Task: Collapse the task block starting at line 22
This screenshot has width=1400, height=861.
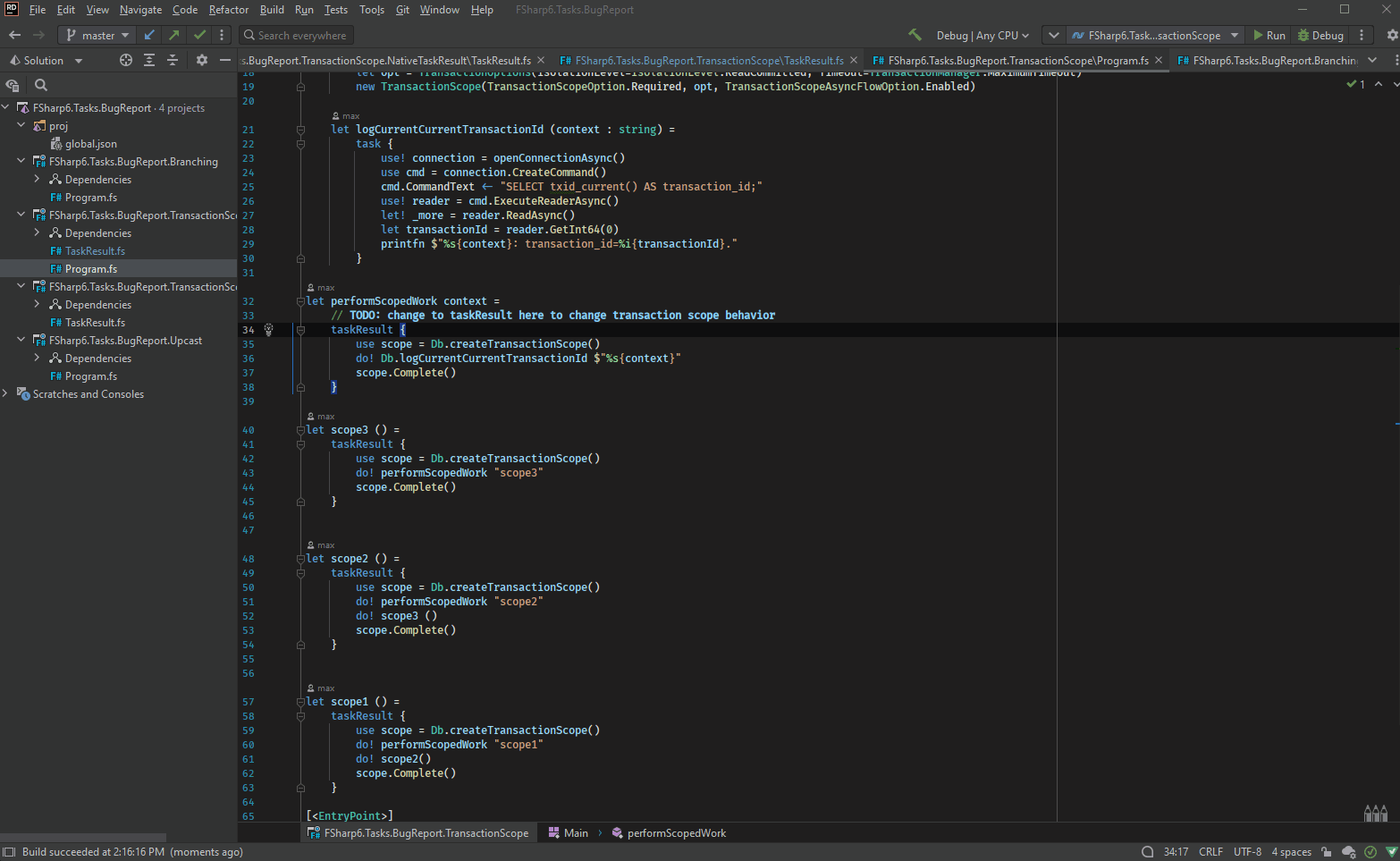Action: 300,143
